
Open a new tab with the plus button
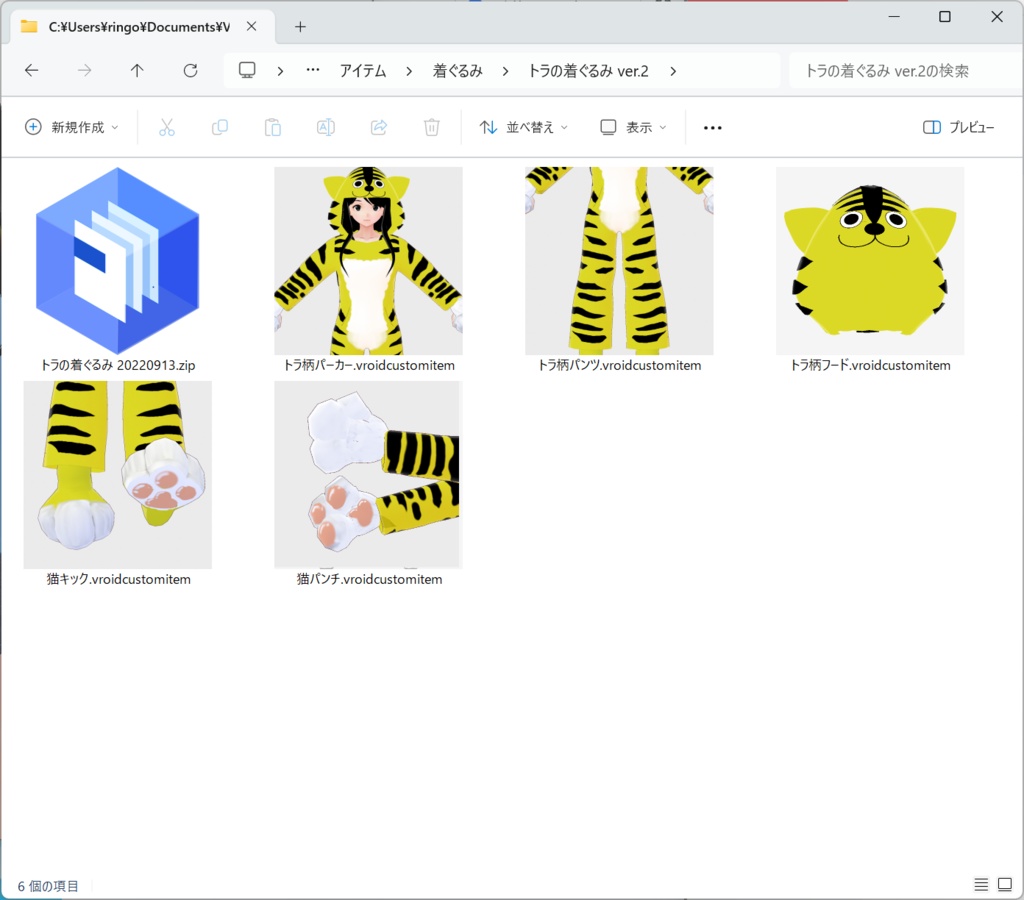point(300,27)
